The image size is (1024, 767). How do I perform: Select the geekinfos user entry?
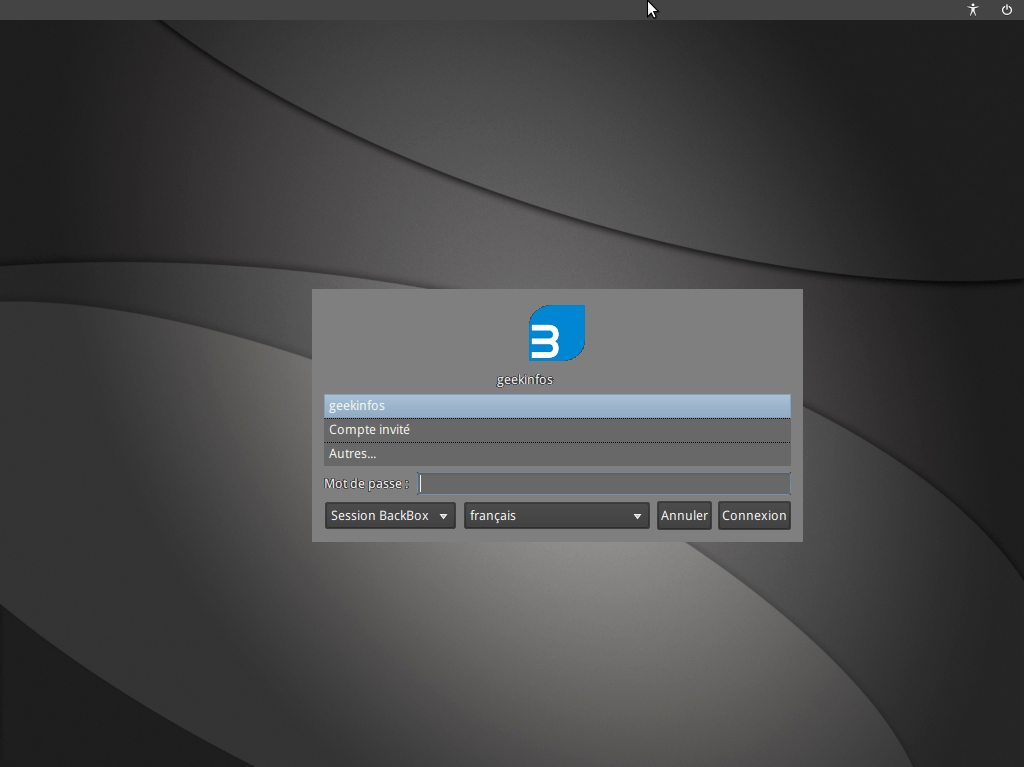click(557, 406)
